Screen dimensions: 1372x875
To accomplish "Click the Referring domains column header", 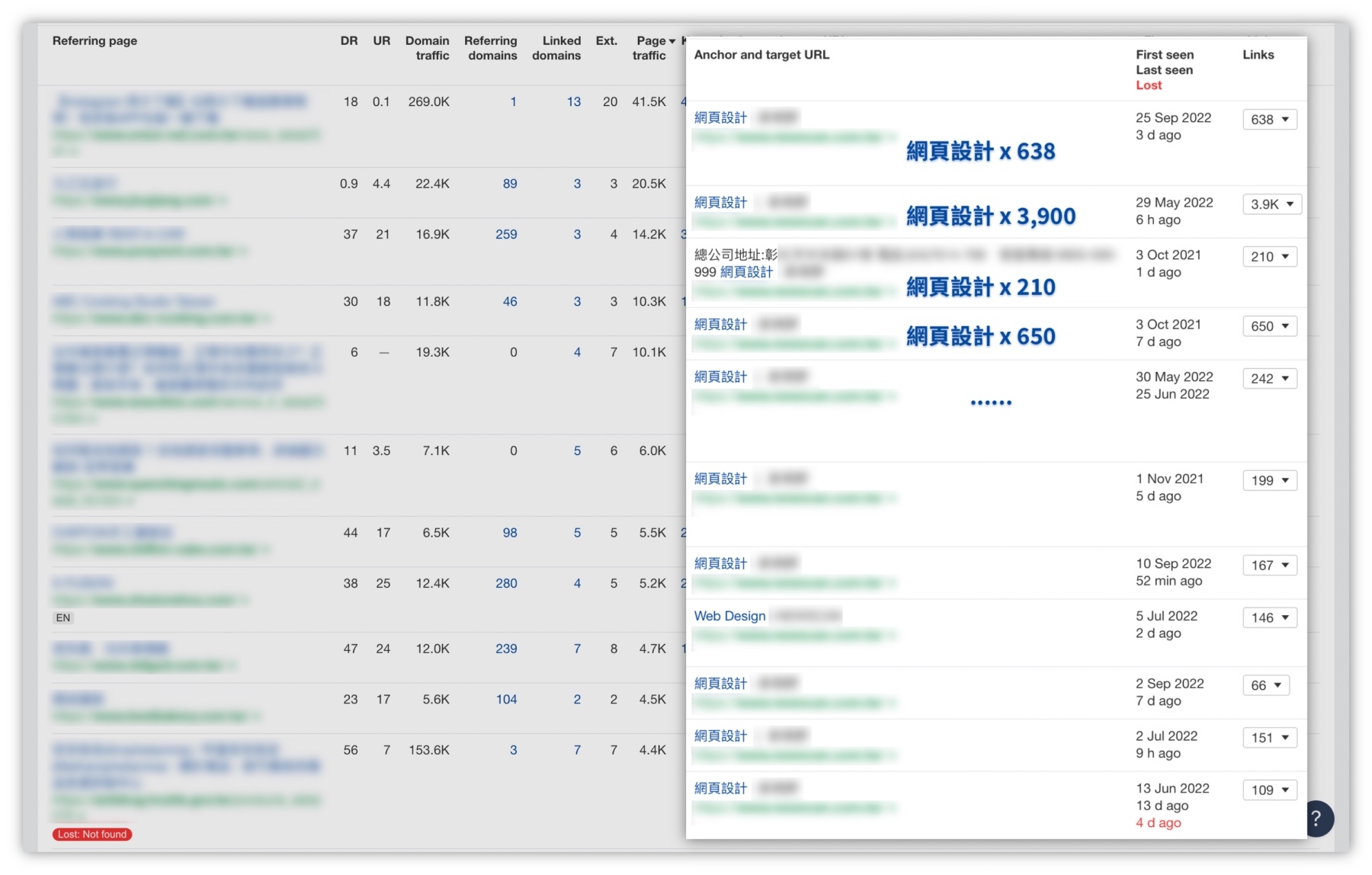I will coord(491,48).
